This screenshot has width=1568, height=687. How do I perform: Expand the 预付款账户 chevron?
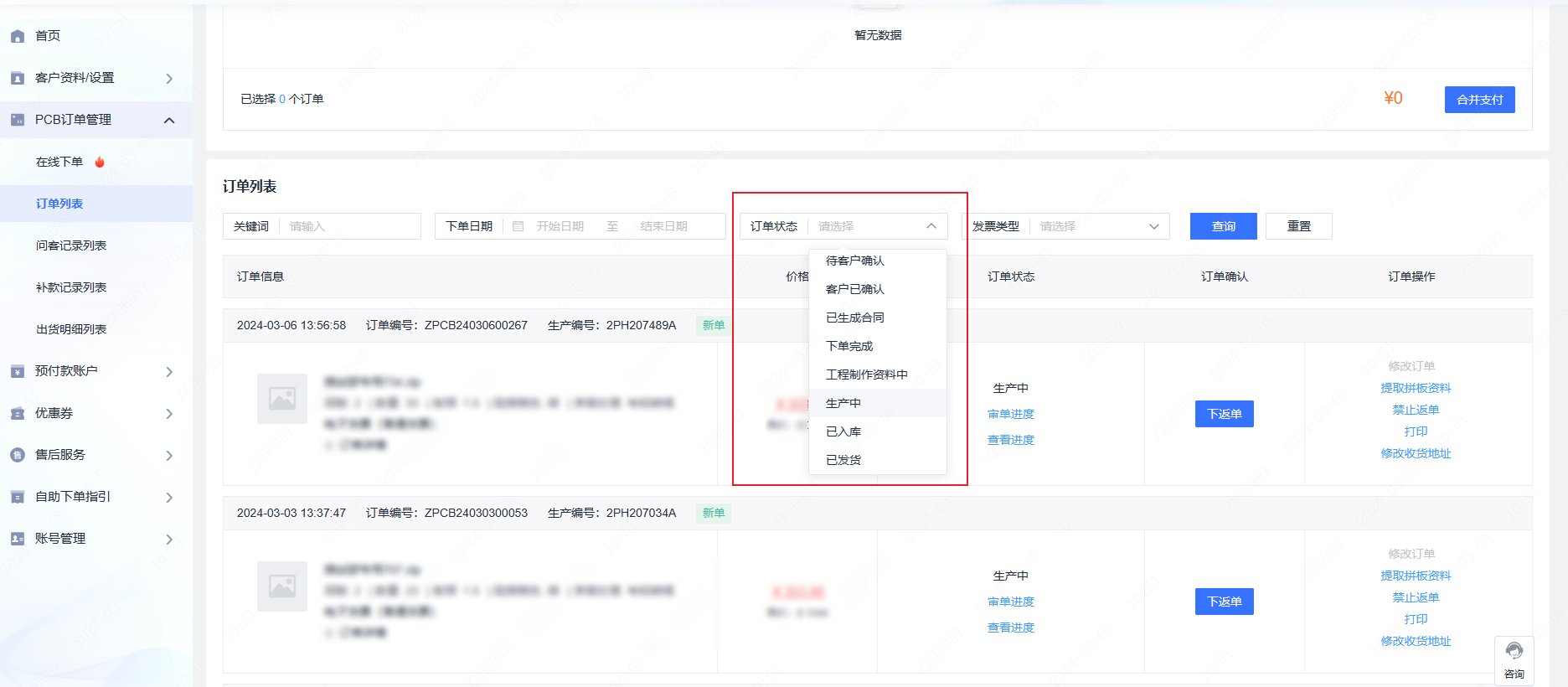pos(169,371)
